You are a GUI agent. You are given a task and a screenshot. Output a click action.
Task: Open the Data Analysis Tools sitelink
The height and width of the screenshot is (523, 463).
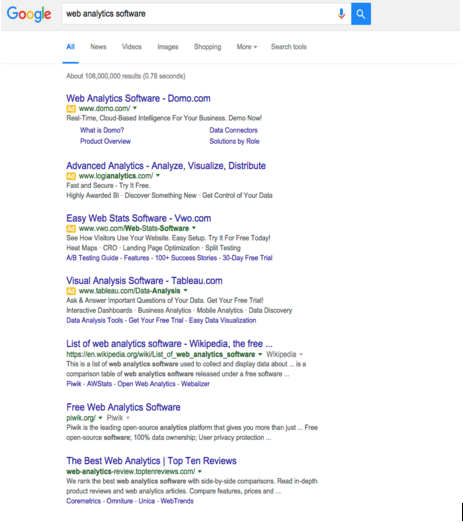(x=94, y=320)
